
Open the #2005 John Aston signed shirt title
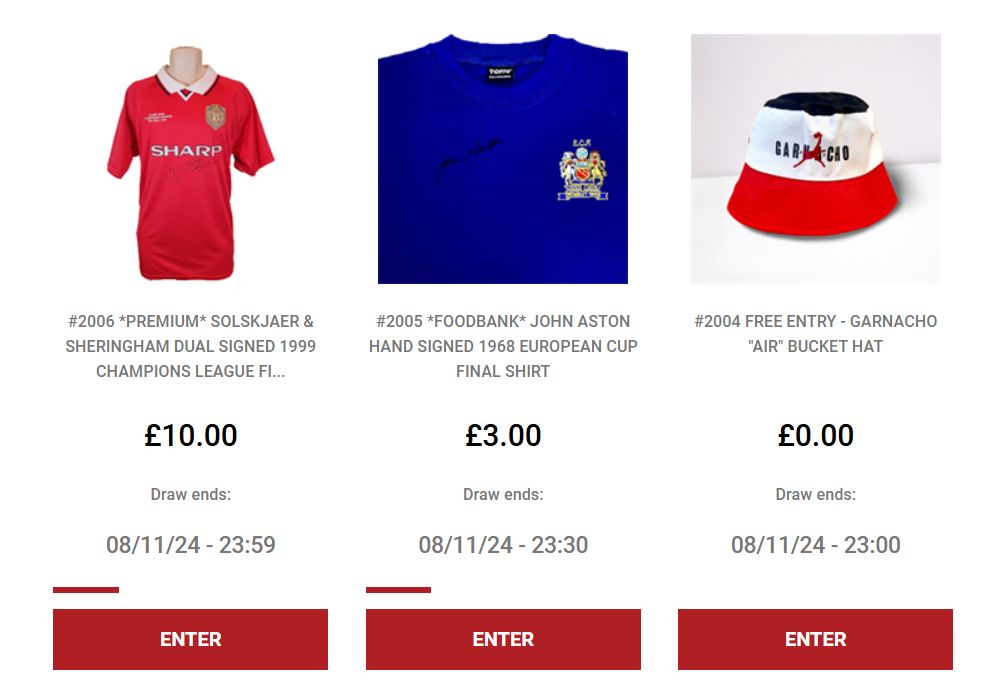pos(503,346)
